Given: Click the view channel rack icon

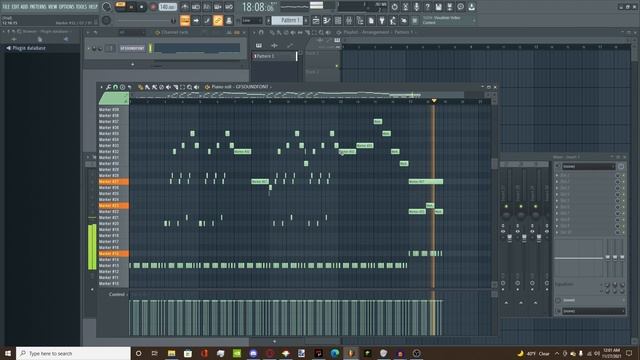Looking at the screenshot, I should [338, 20].
